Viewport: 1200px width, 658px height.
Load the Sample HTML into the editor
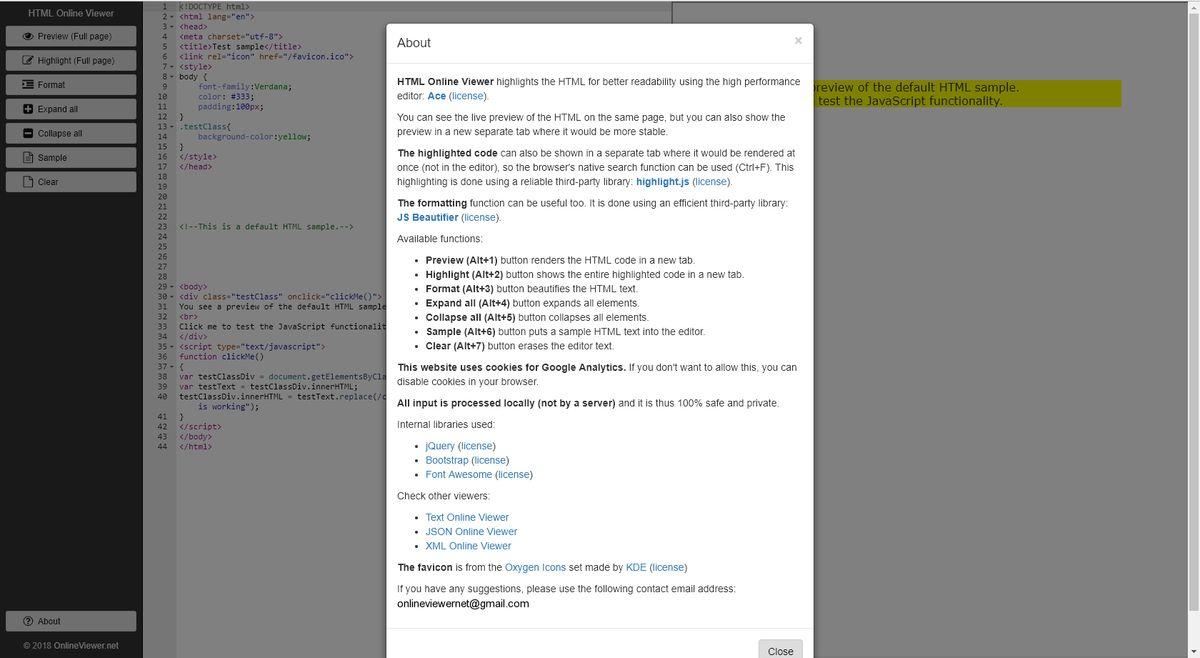pyautogui.click(x=70, y=158)
